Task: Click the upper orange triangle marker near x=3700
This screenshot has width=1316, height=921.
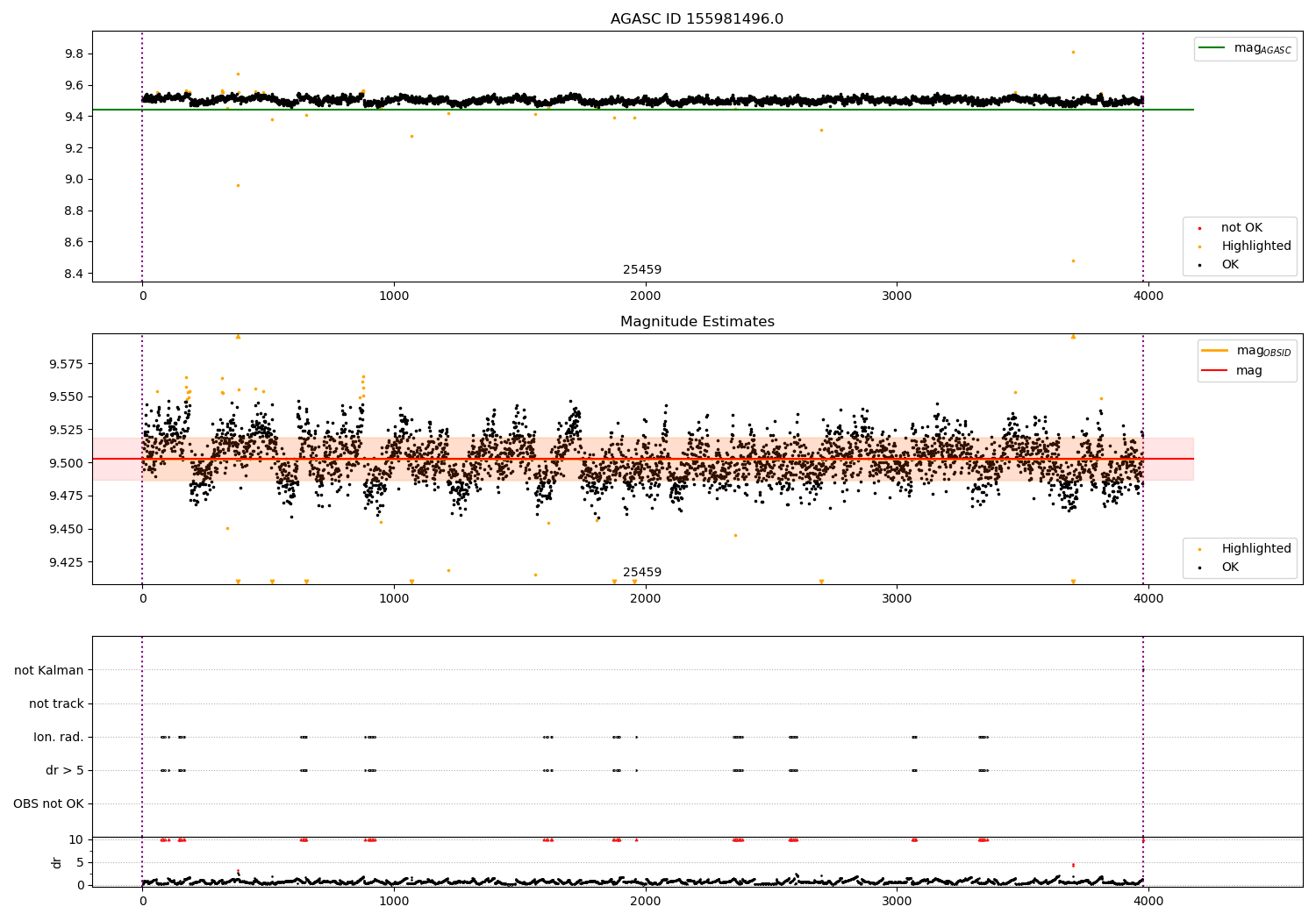Action: click(x=1073, y=336)
